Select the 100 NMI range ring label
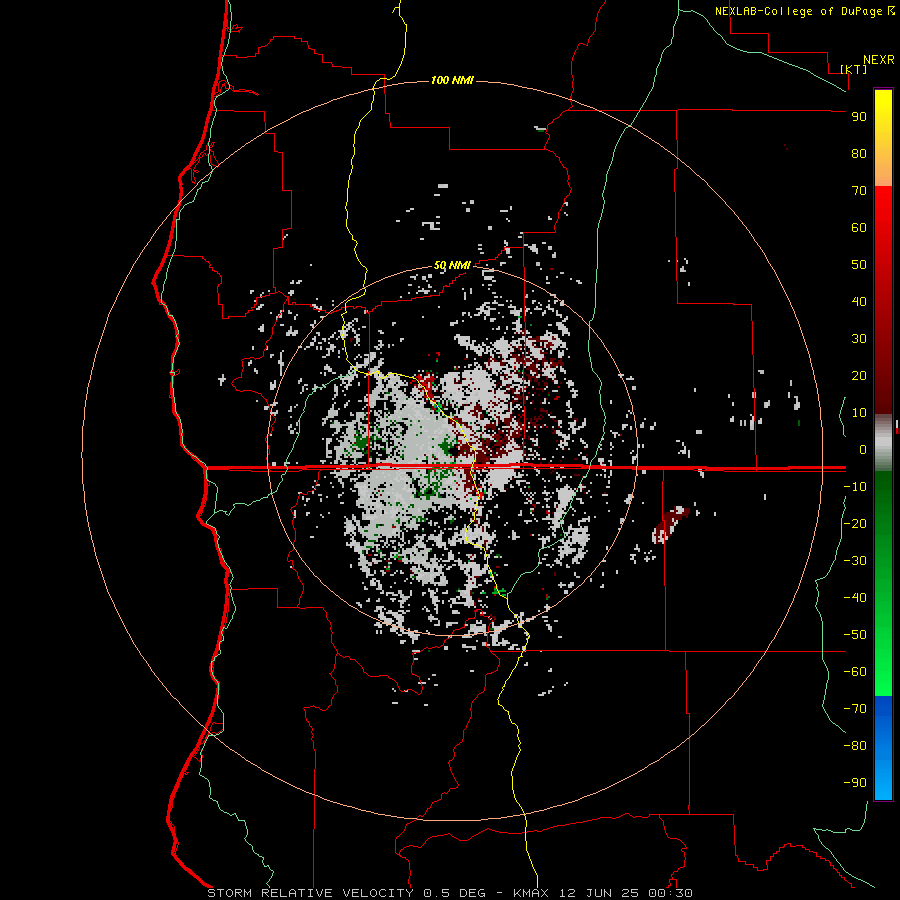Viewport: 900px width, 900px height. coord(452,80)
